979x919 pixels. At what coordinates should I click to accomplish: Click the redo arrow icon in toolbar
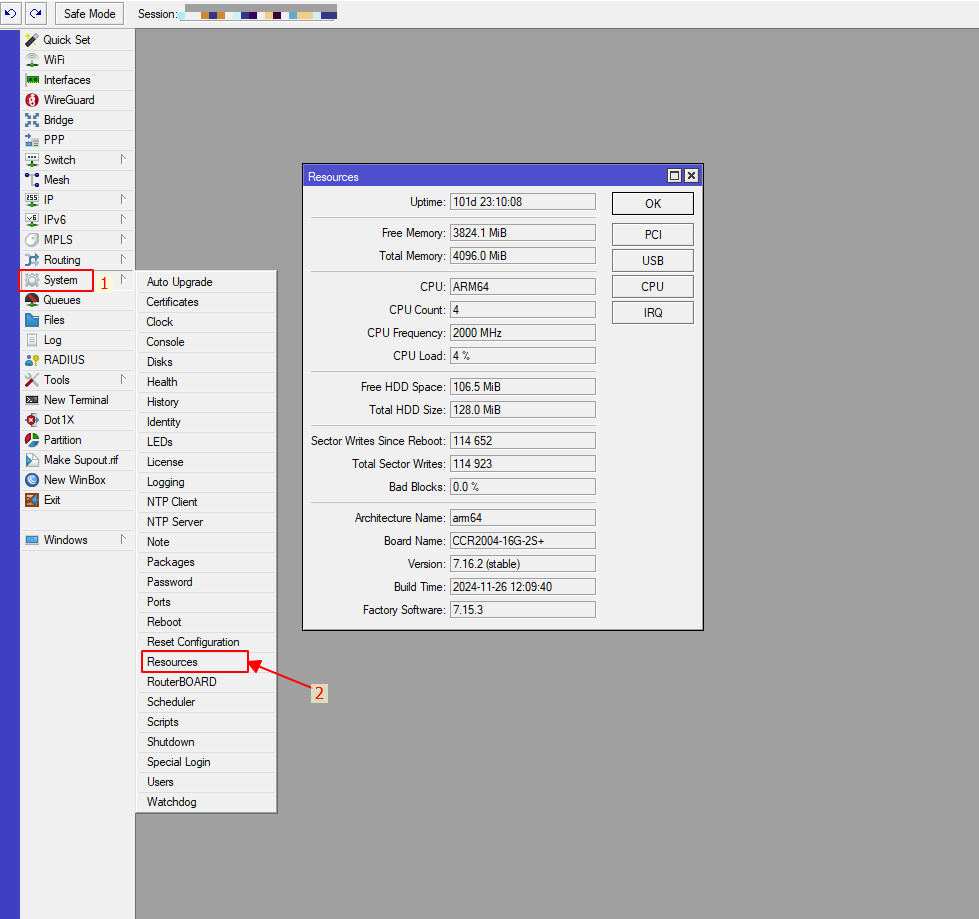coord(35,13)
